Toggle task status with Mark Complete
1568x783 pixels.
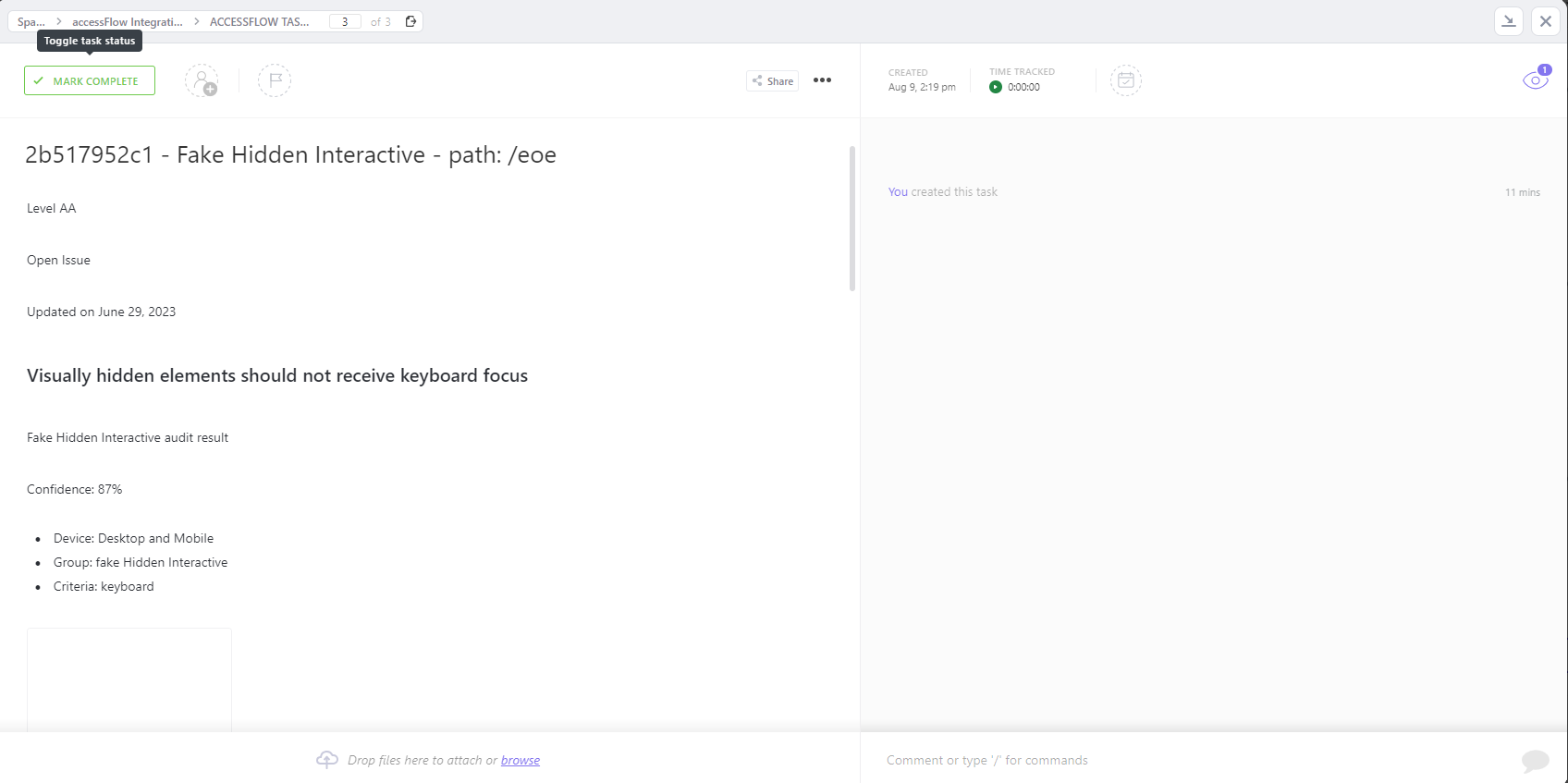click(x=90, y=81)
